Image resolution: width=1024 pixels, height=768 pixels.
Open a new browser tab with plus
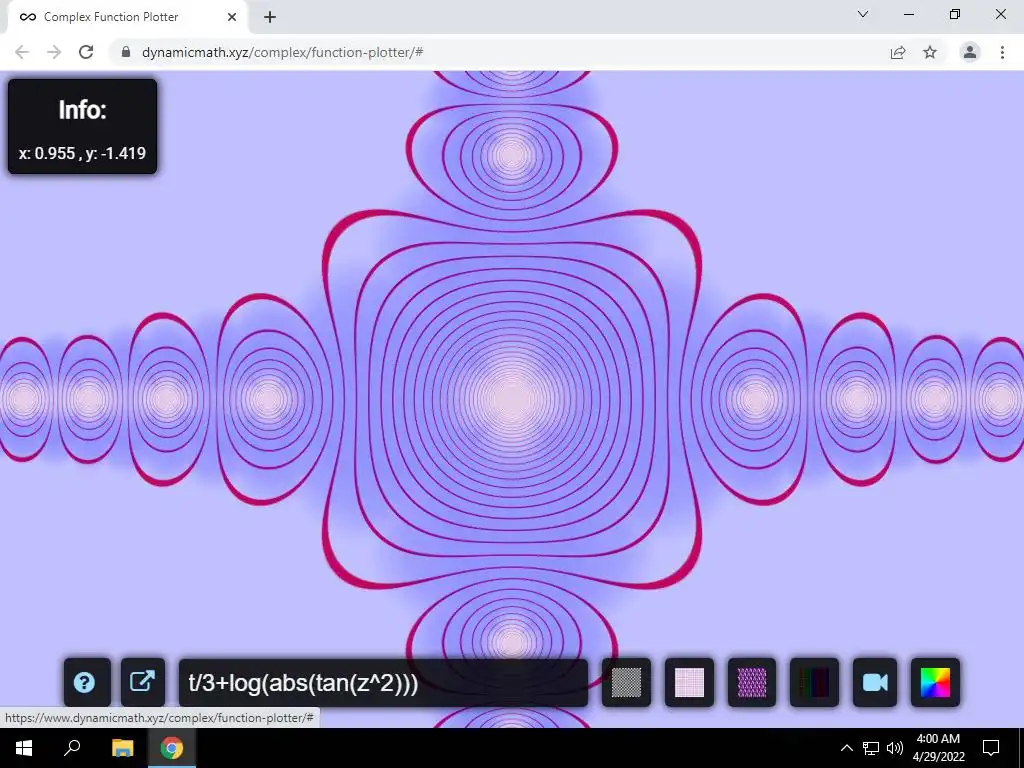pyautogui.click(x=270, y=17)
